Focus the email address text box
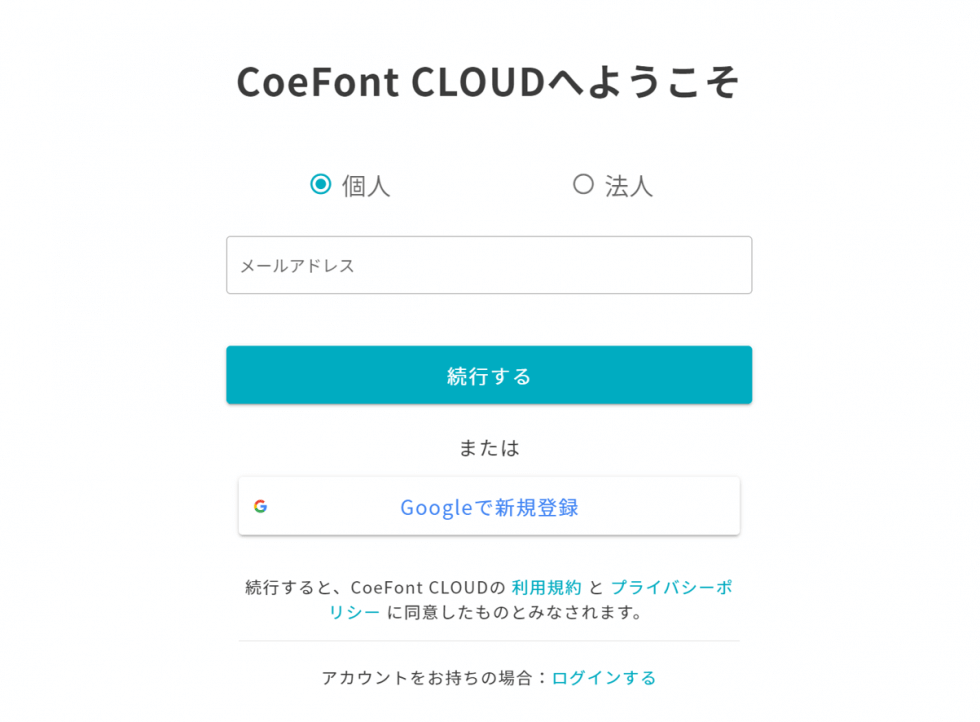980x722 pixels. pos(489,265)
